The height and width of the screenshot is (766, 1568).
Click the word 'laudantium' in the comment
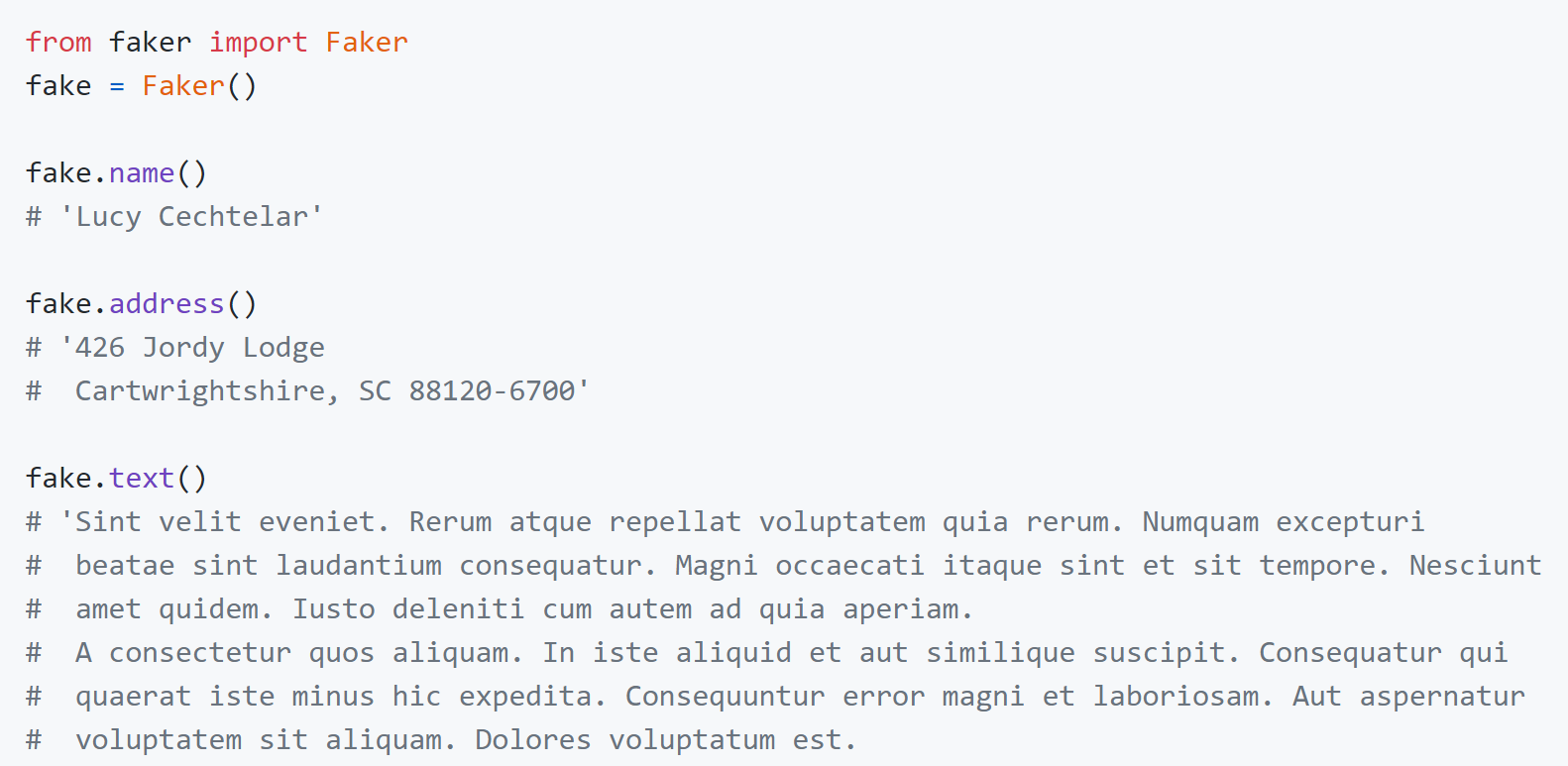click(x=359, y=566)
